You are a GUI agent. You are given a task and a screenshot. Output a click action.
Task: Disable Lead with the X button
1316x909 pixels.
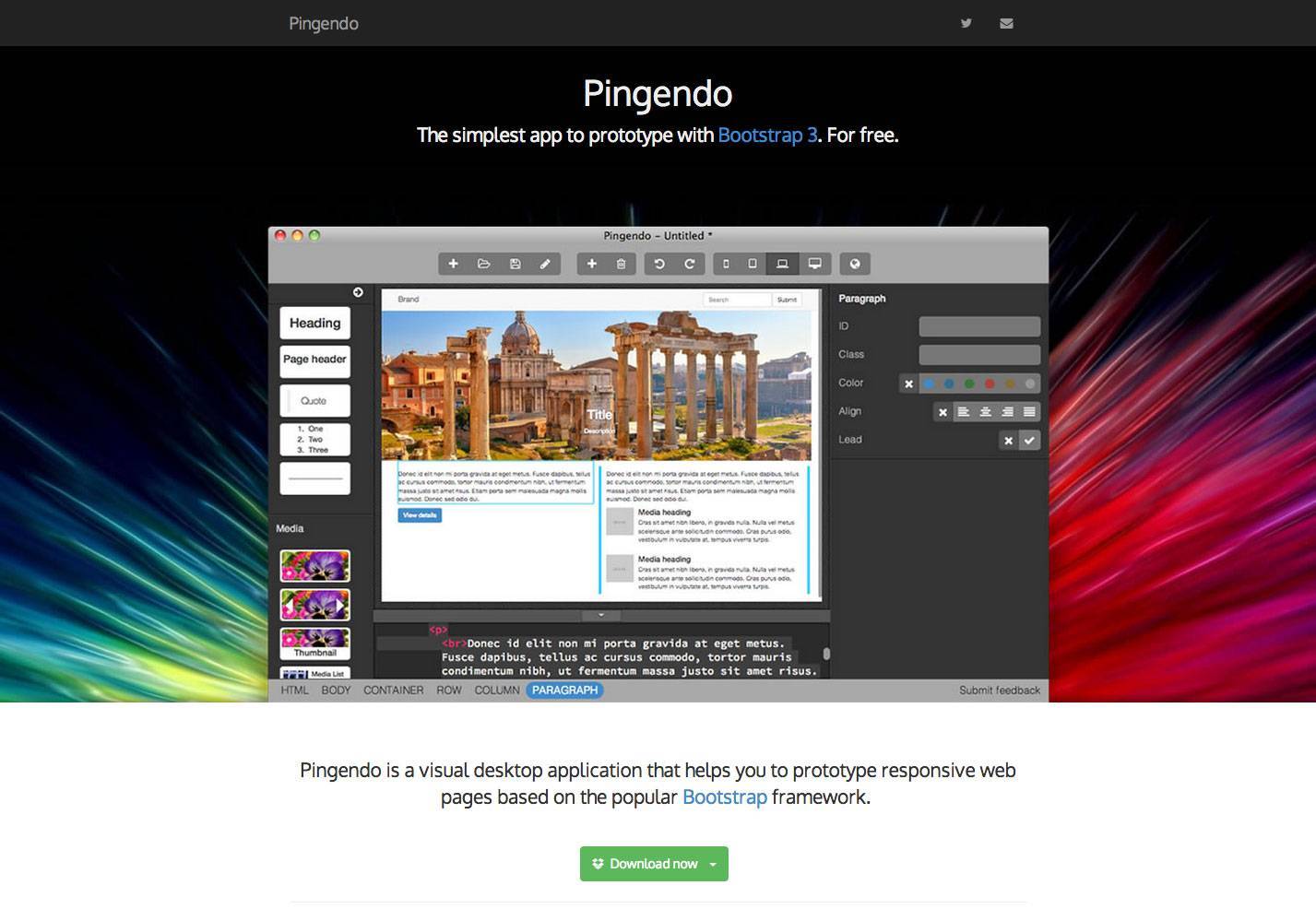click(x=1008, y=440)
